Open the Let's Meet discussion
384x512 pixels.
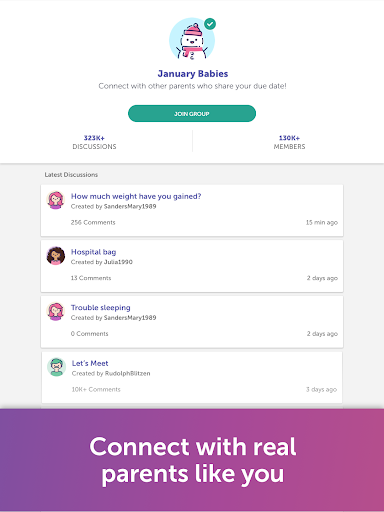click(x=90, y=363)
